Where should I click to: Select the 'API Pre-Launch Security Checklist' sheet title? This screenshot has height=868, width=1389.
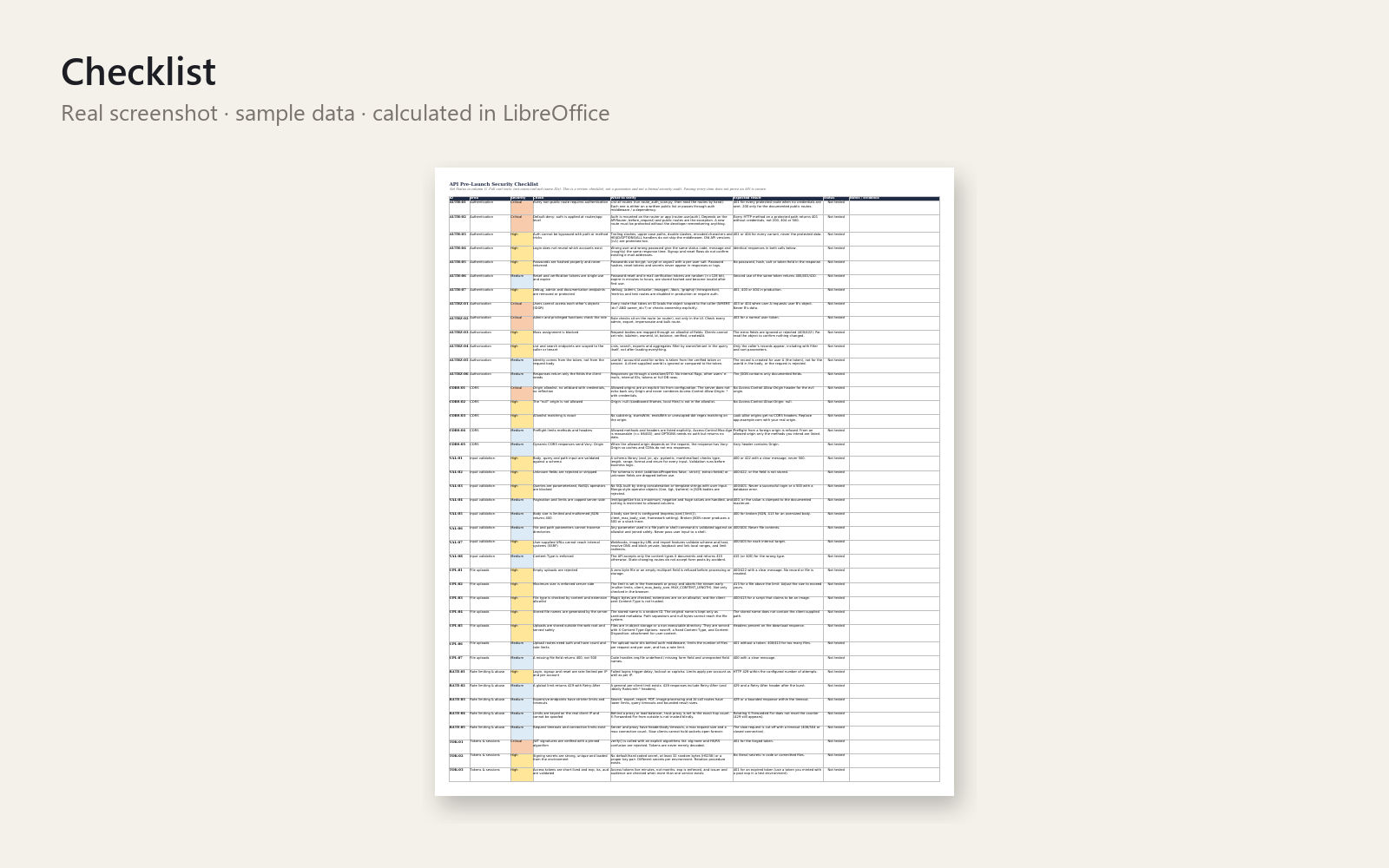click(x=494, y=184)
